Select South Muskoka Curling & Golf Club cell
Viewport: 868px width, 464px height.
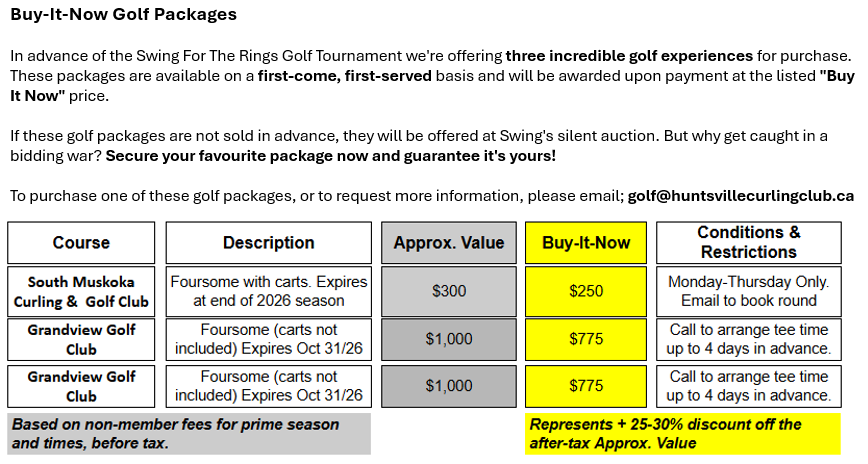(x=81, y=292)
